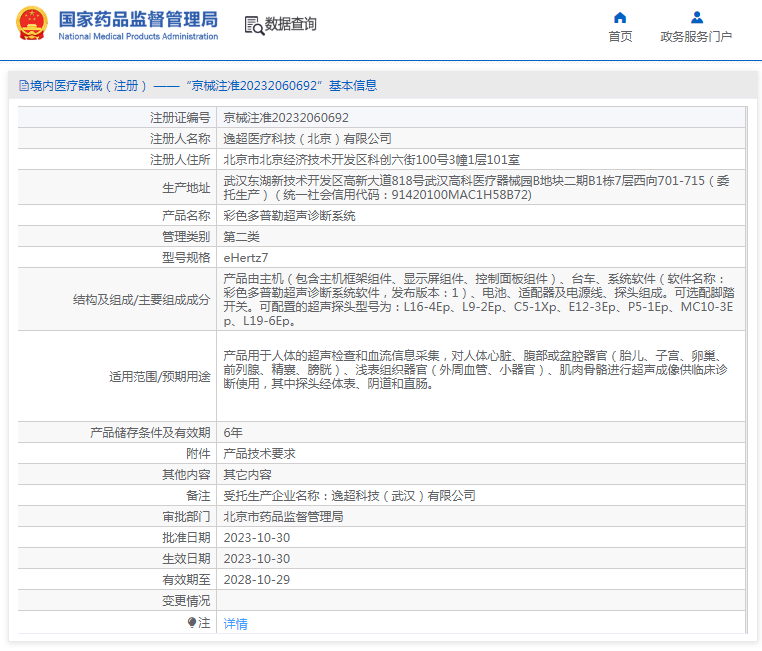The height and width of the screenshot is (651, 762).
Task: Click the 注册人名称 row label
Action: point(180,139)
